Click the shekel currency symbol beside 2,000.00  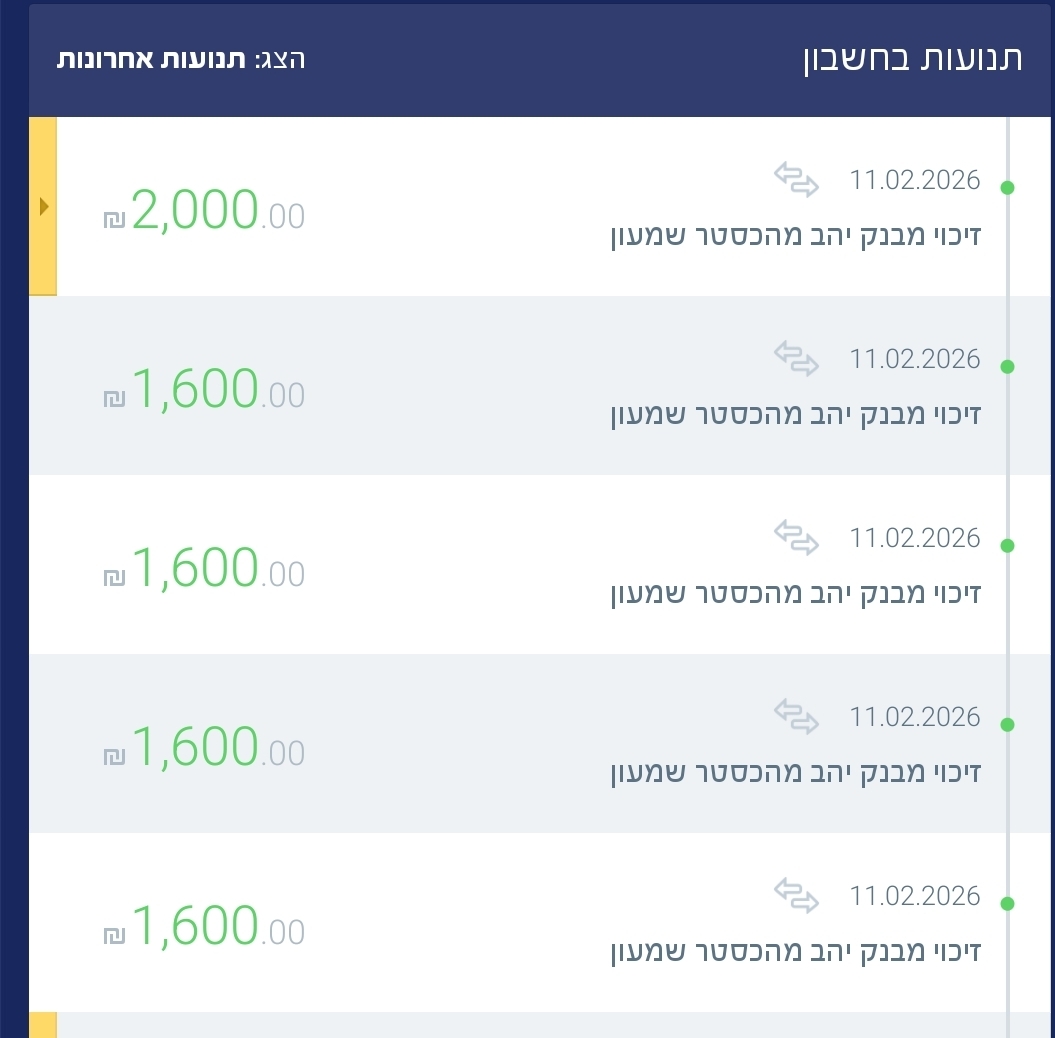pyautogui.click(x=114, y=219)
